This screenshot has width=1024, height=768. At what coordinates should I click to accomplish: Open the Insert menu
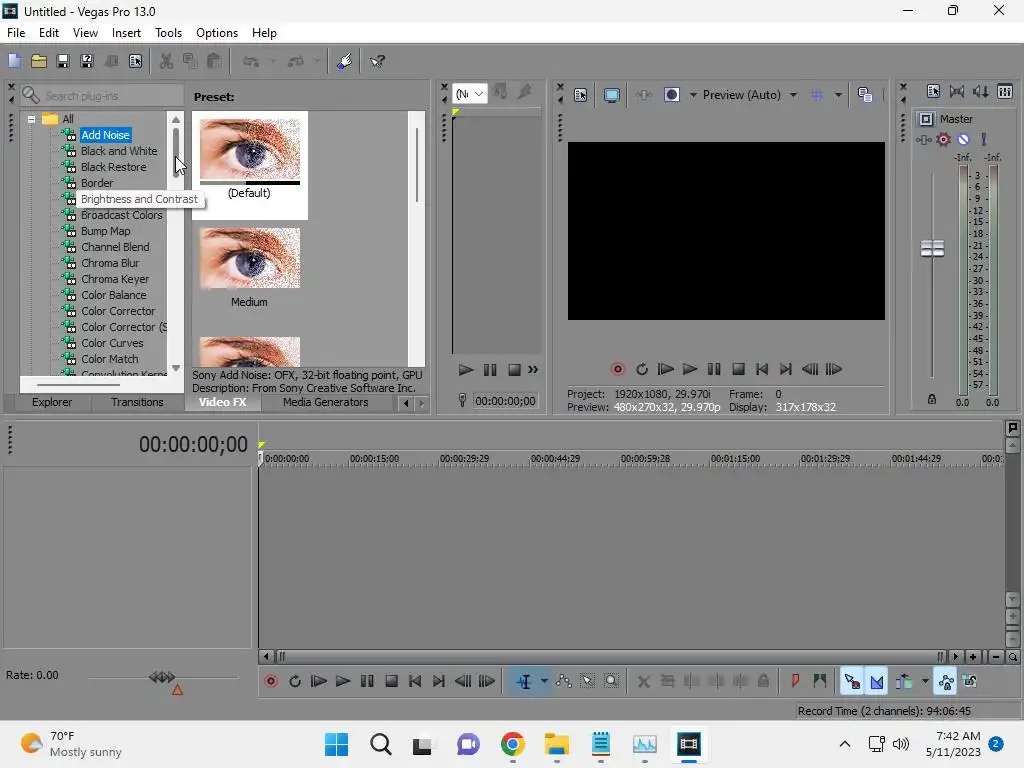(126, 33)
